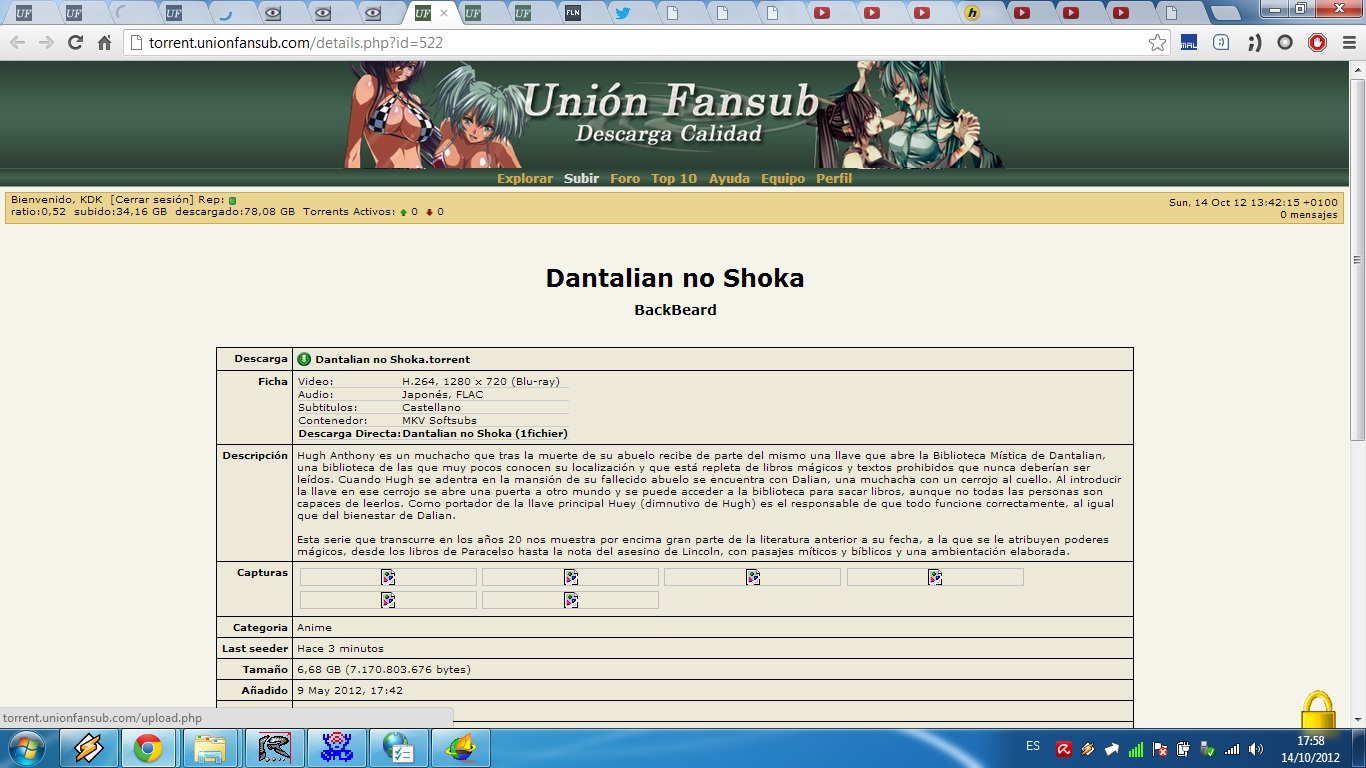Go to the Foro section
Image resolution: width=1366 pixels, height=768 pixels.
pyautogui.click(x=625, y=178)
